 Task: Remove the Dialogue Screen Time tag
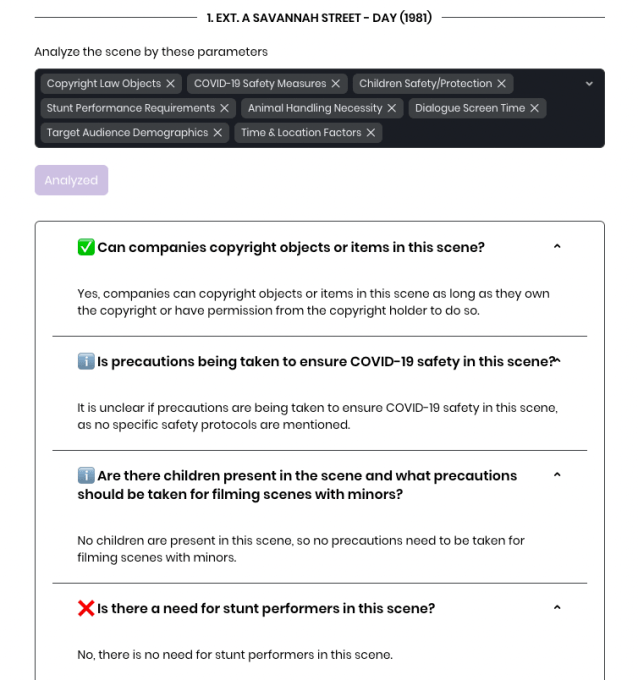535,108
